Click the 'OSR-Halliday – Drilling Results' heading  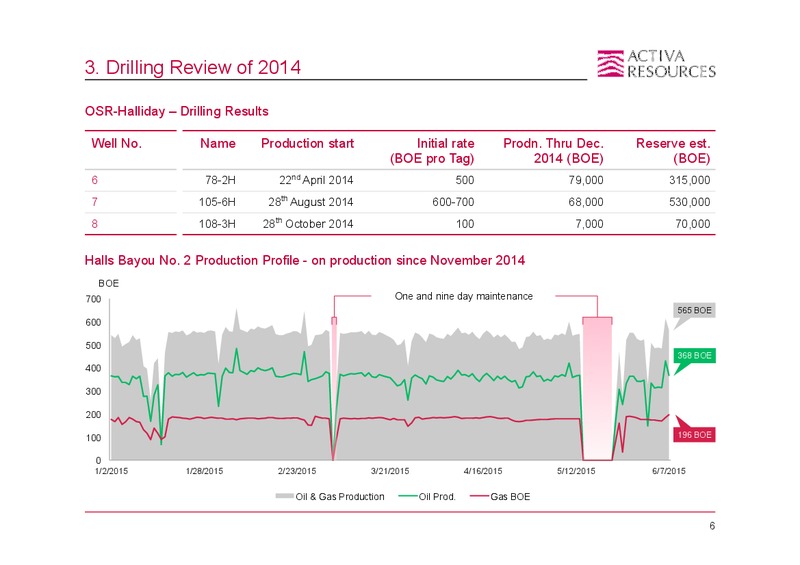click(x=177, y=111)
